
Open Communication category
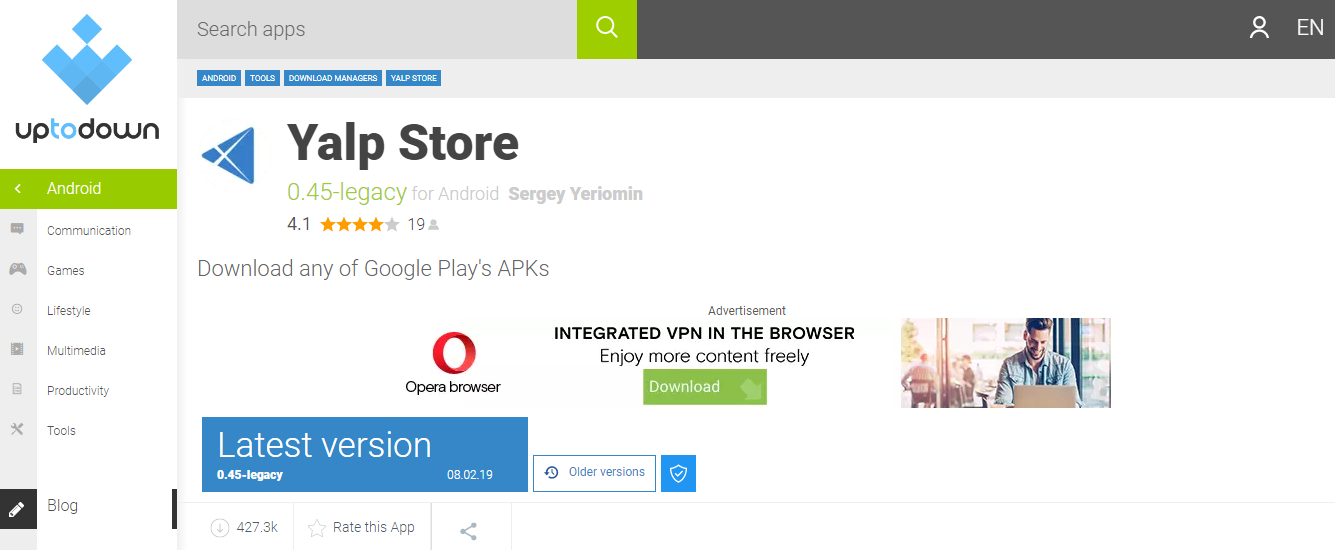click(89, 230)
